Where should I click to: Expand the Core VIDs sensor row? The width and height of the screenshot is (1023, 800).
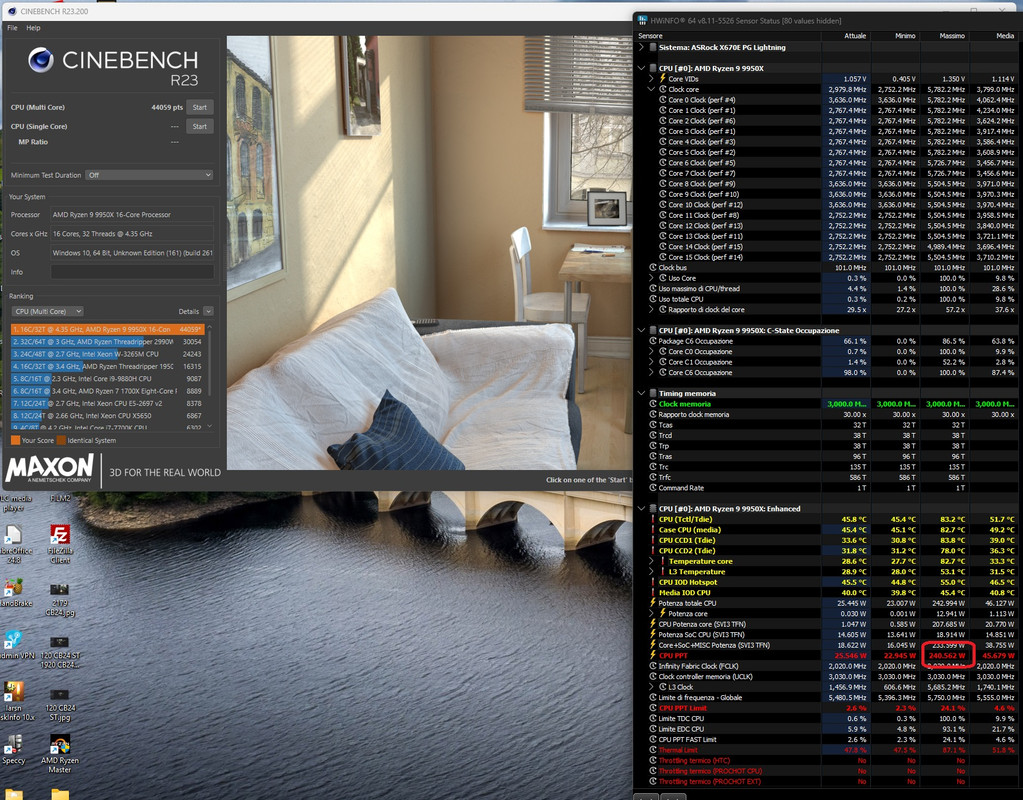[x=651, y=78]
